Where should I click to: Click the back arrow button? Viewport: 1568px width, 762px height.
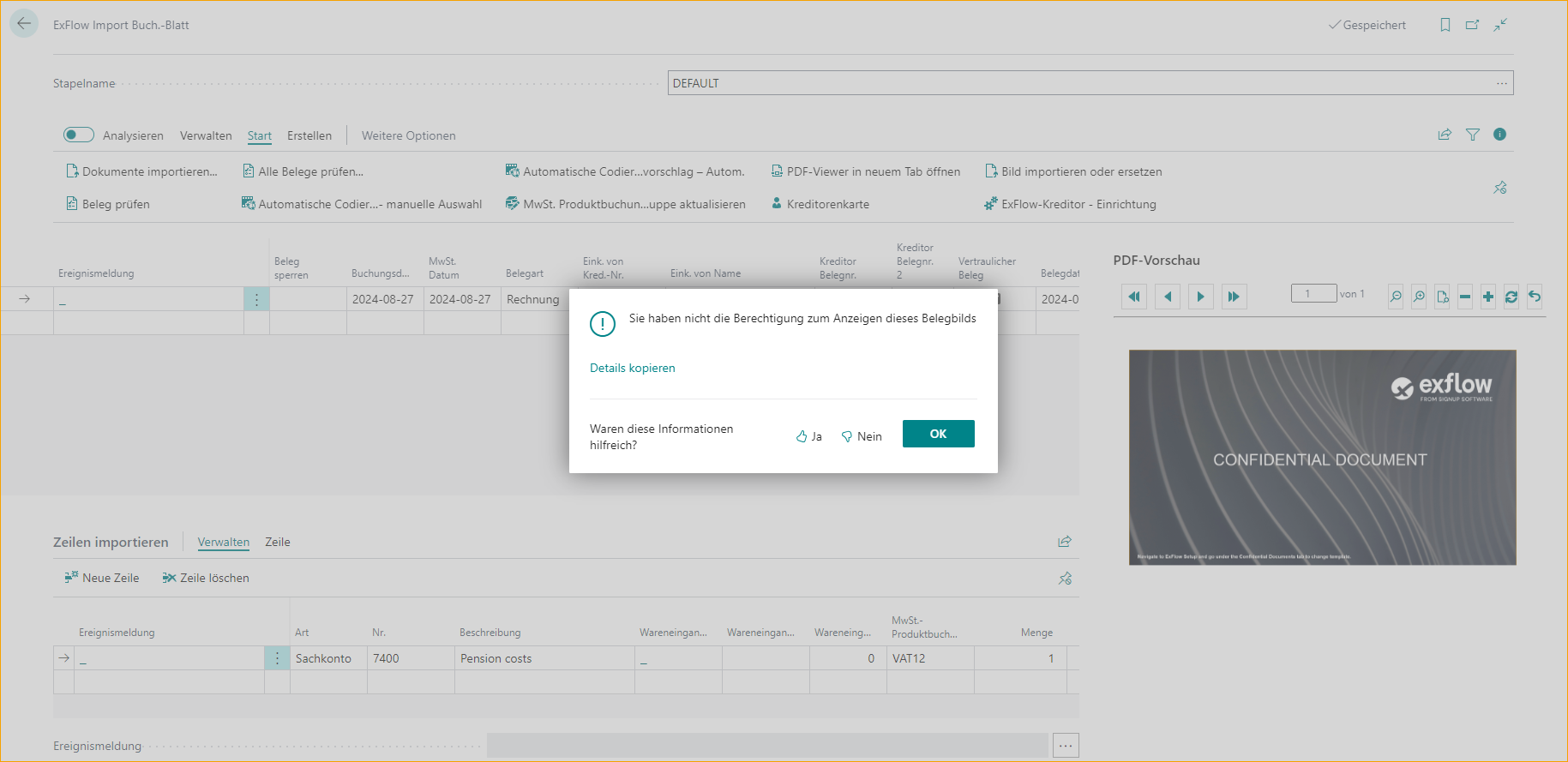(x=24, y=24)
